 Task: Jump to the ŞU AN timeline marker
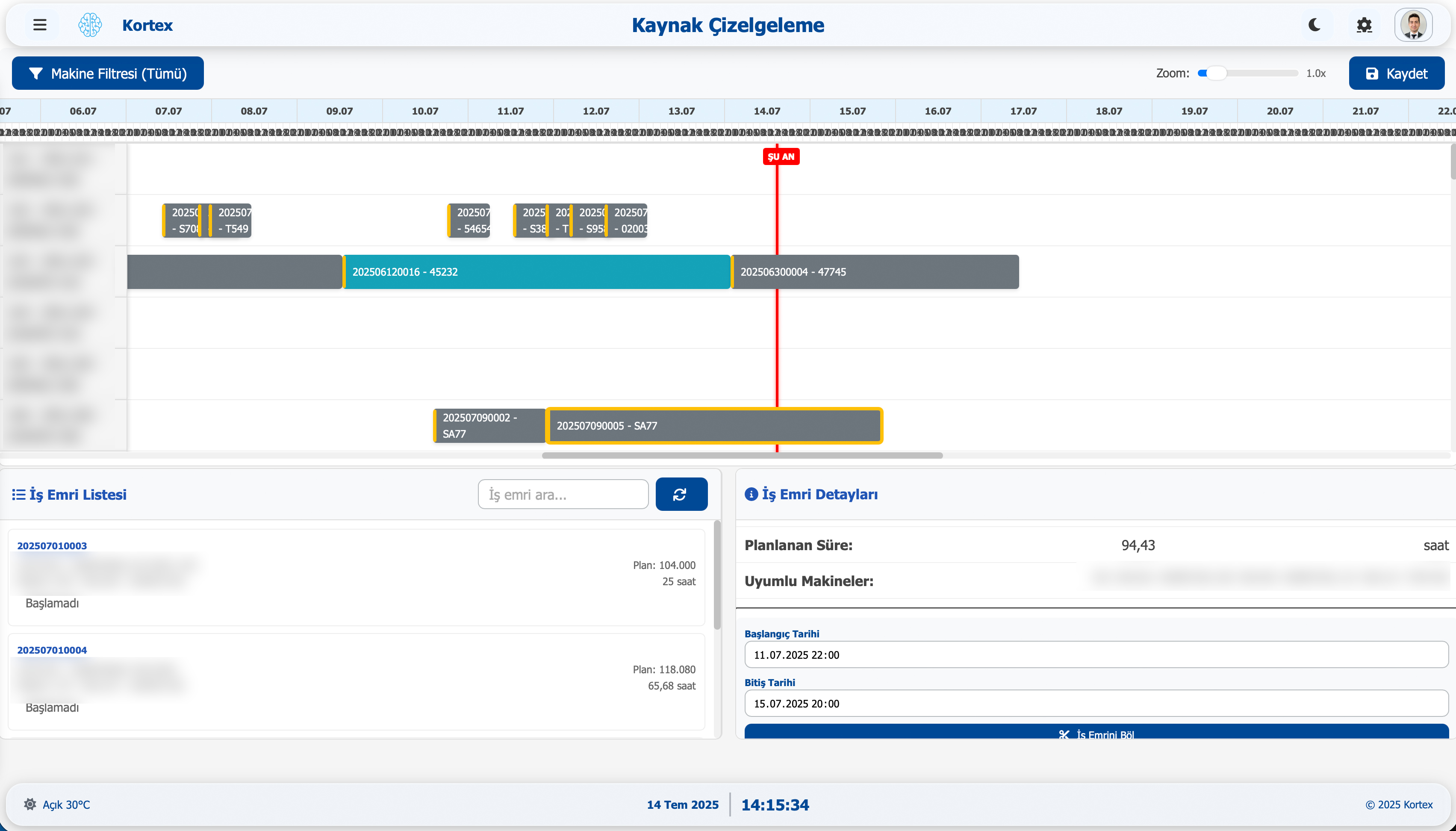click(781, 156)
